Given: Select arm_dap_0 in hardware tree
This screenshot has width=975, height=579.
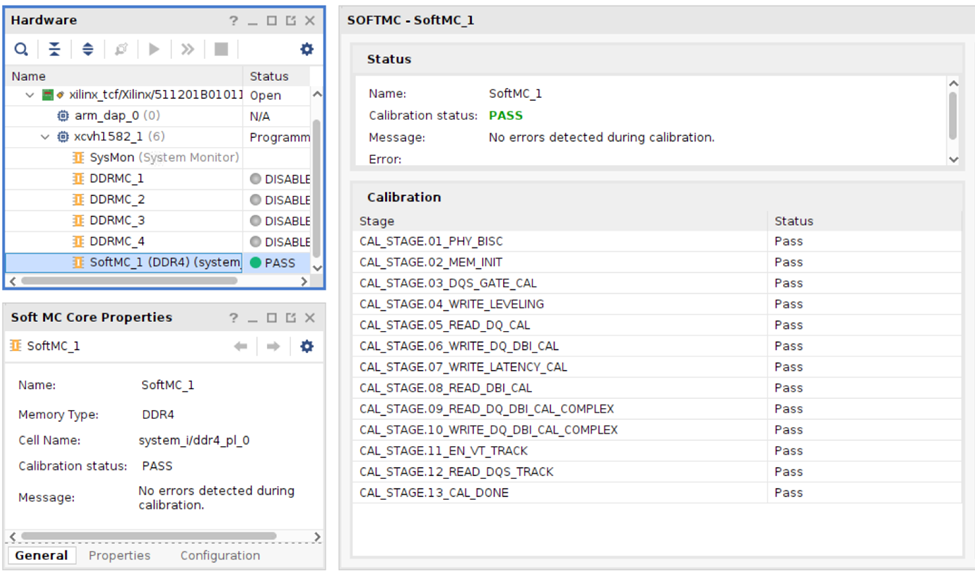Looking at the screenshot, I should (107, 116).
